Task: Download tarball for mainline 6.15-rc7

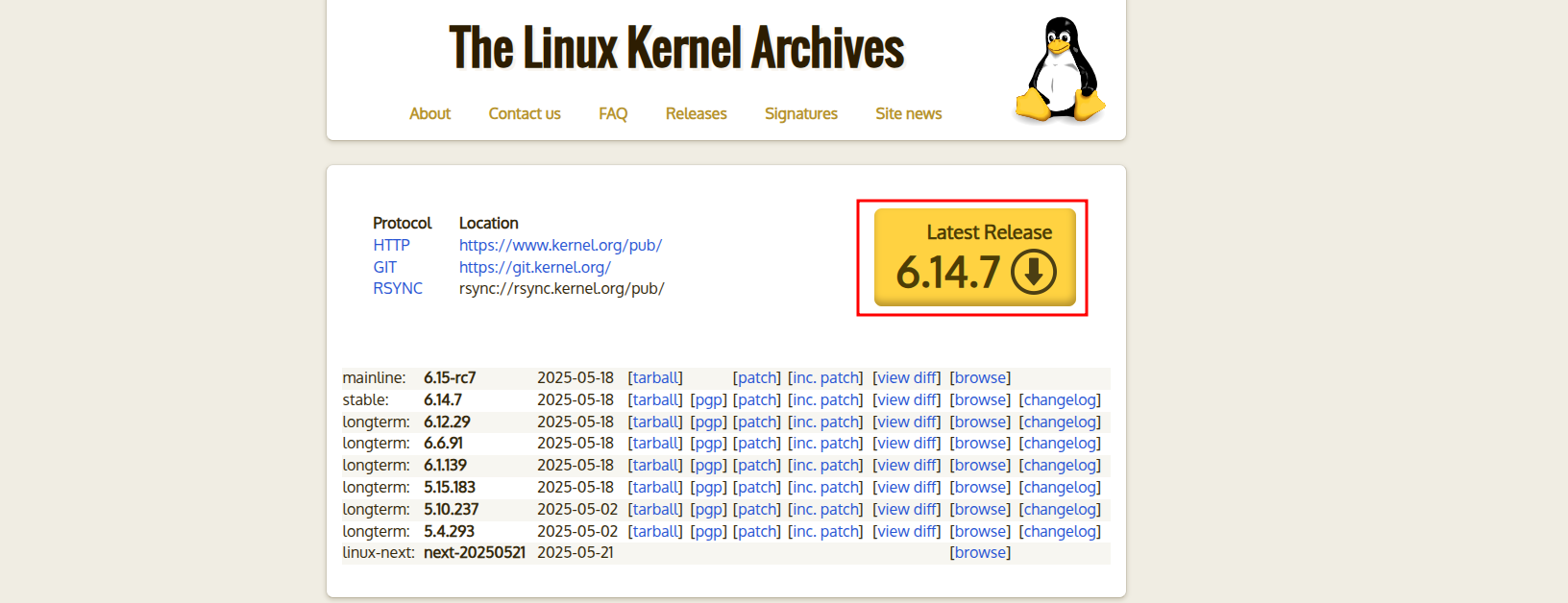Action: (656, 377)
